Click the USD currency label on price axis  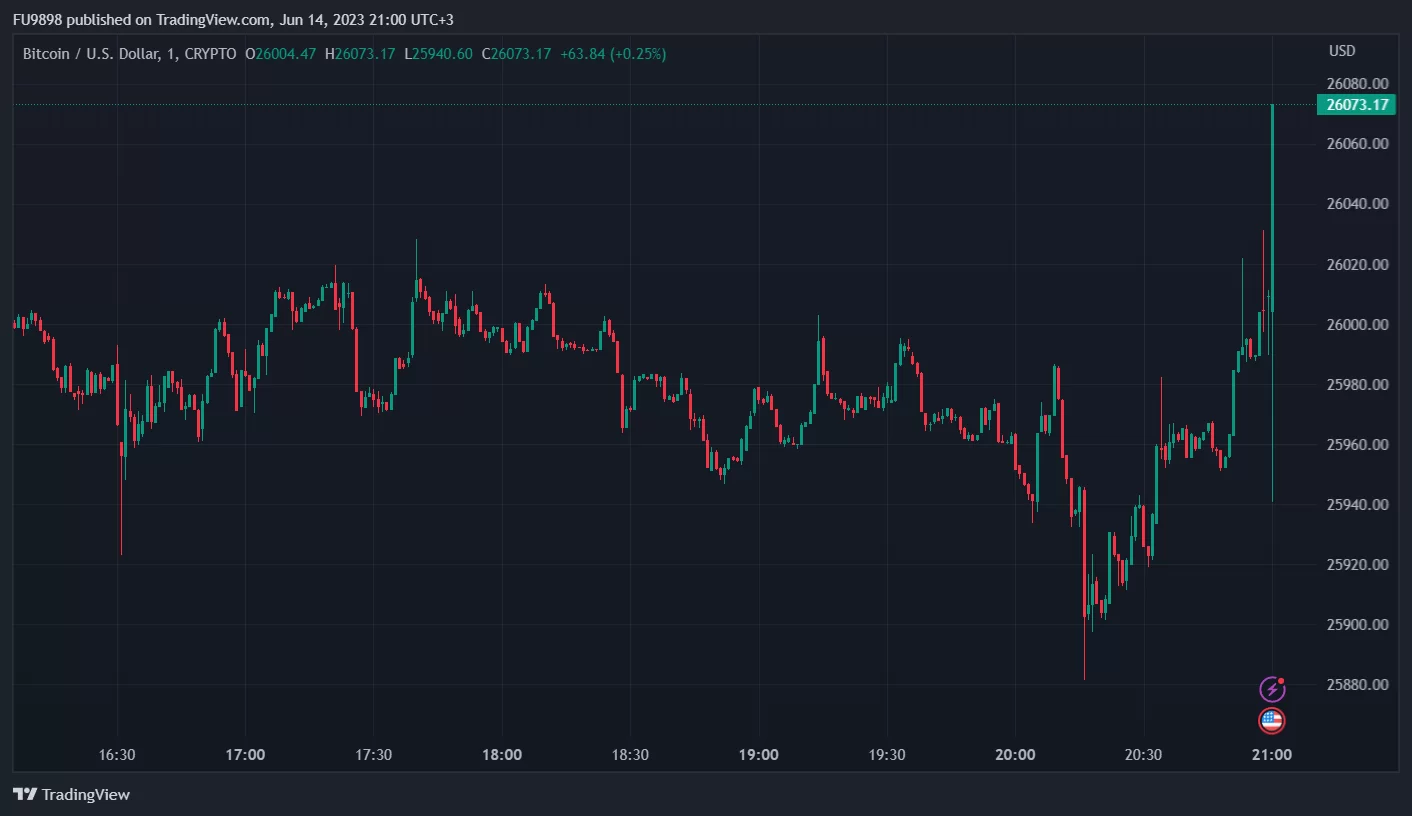[1341, 51]
